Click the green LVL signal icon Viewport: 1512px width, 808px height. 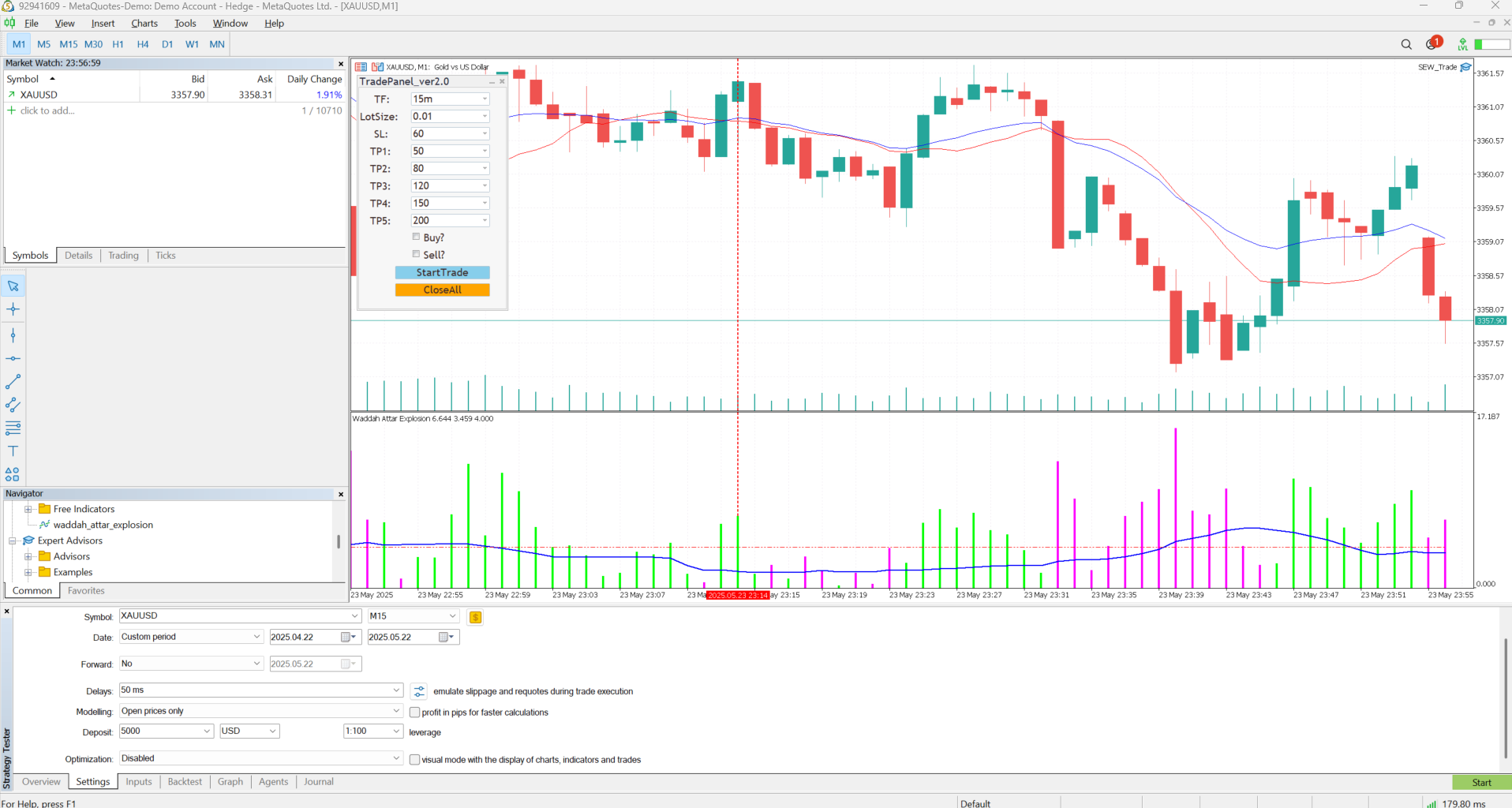pyautogui.click(x=1463, y=44)
